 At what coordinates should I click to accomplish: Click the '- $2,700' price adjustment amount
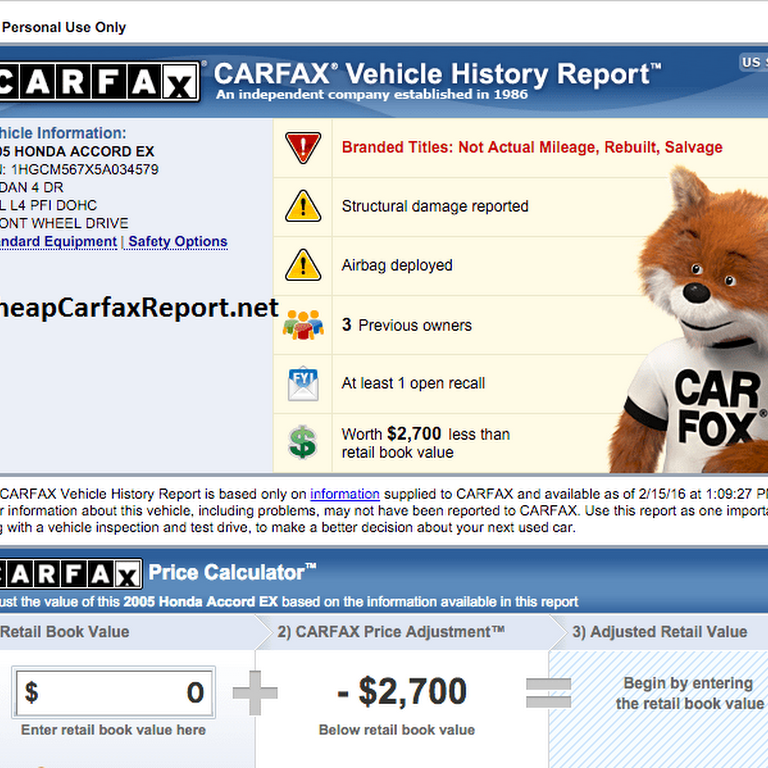(x=402, y=692)
